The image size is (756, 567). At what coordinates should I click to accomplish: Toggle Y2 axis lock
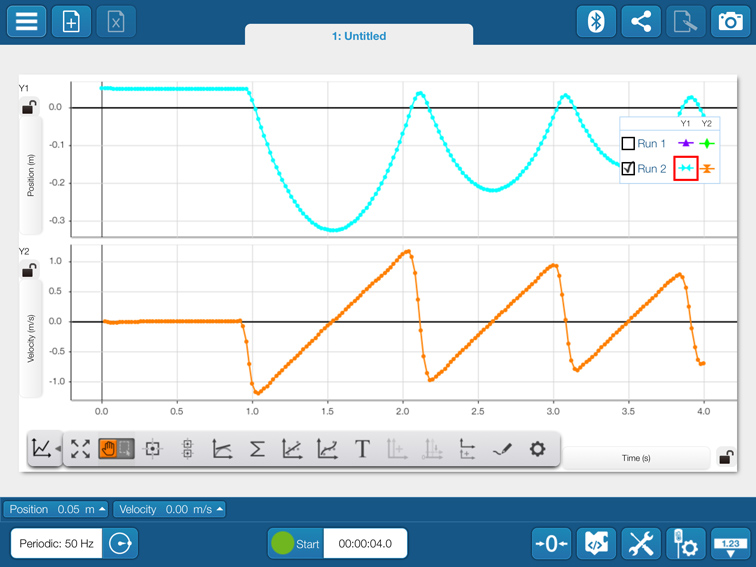click(x=29, y=270)
